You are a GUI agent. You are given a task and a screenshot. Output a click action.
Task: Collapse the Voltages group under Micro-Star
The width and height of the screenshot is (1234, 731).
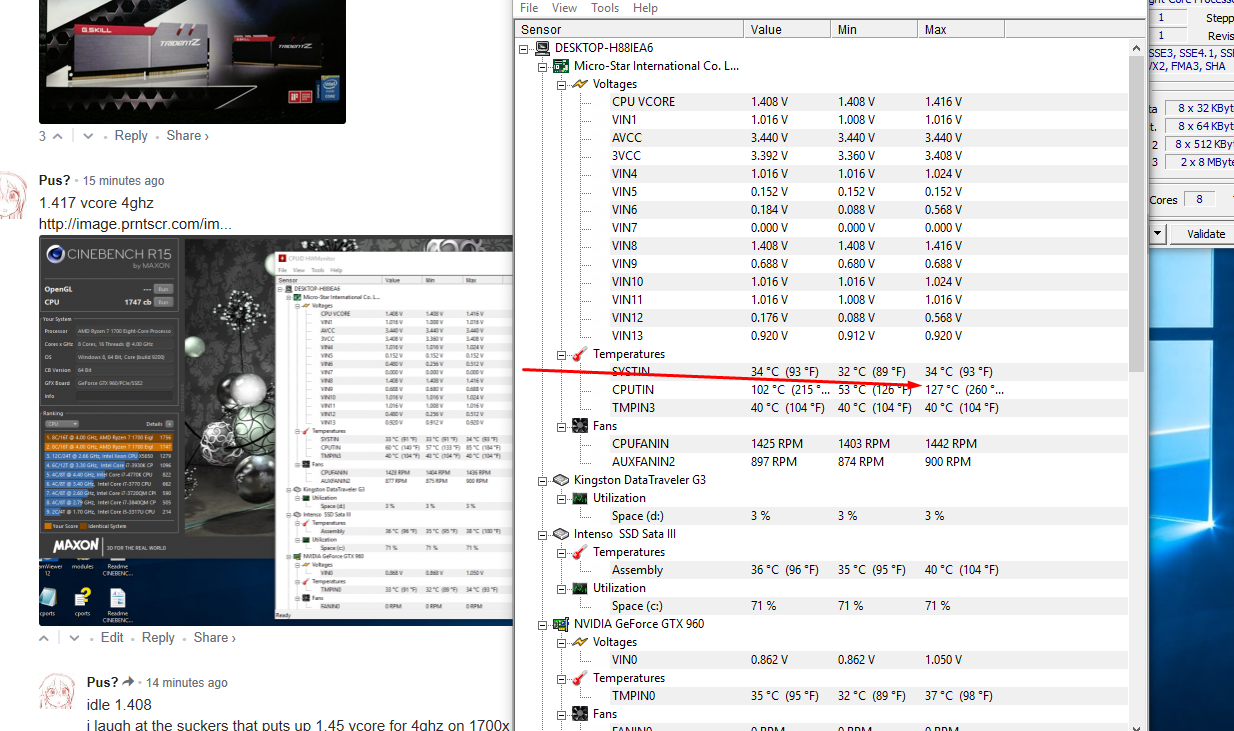point(561,84)
